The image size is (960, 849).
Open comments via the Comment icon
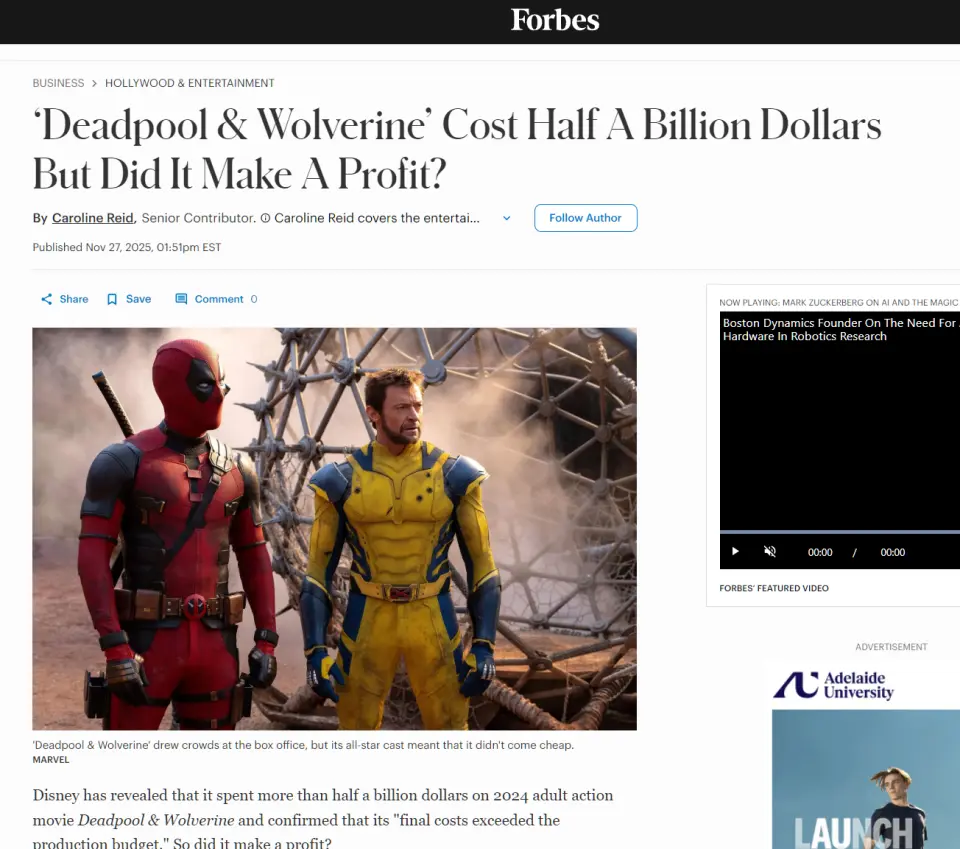(181, 299)
